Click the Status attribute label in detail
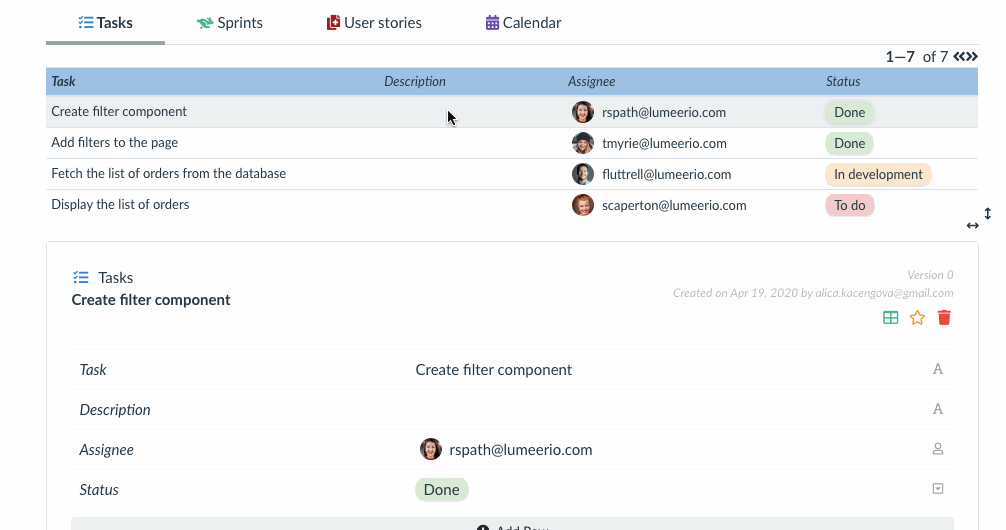This screenshot has height=530, width=1006. [x=99, y=490]
